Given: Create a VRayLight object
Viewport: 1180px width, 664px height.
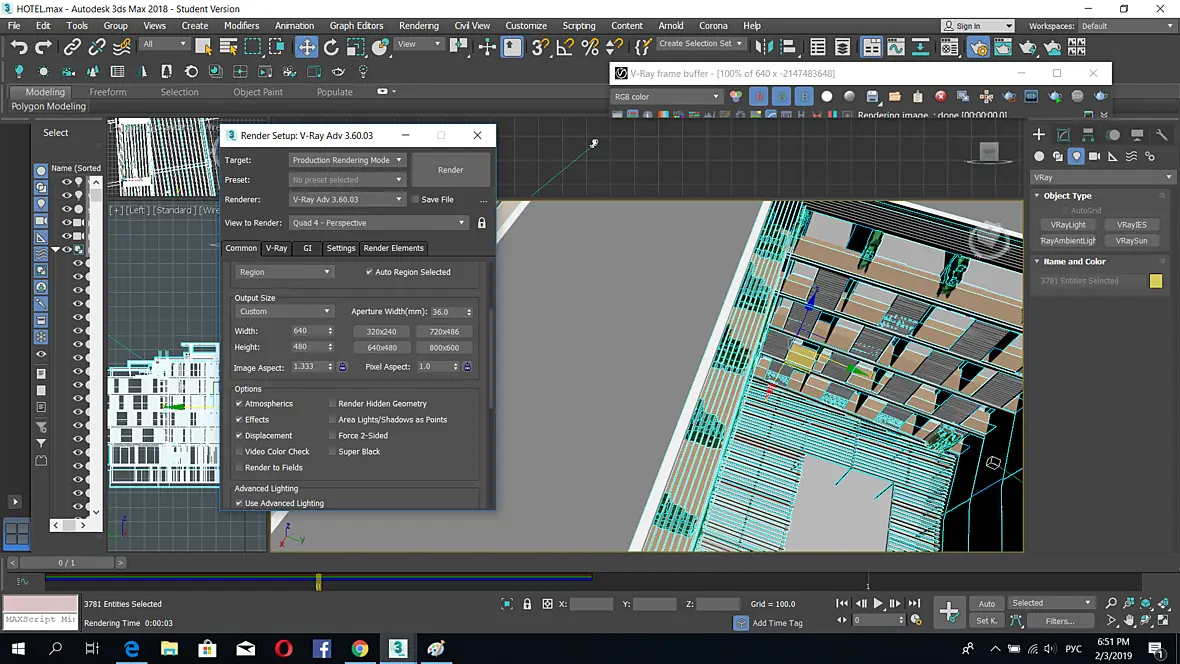Looking at the screenshot, I should coord(1068,224).
